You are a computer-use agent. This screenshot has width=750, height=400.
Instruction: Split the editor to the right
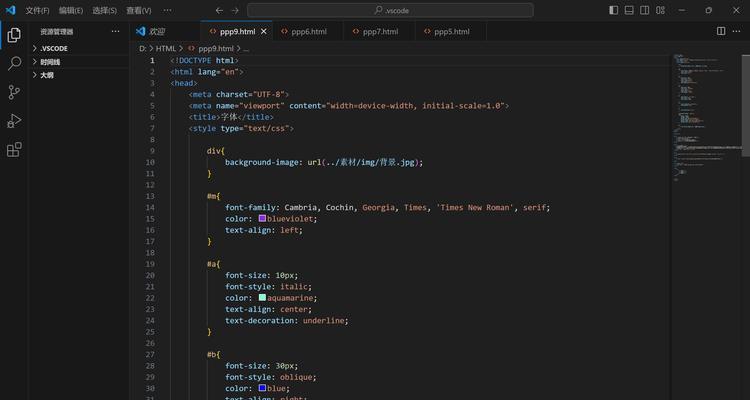pyautogui.click(x=721, y=31)
